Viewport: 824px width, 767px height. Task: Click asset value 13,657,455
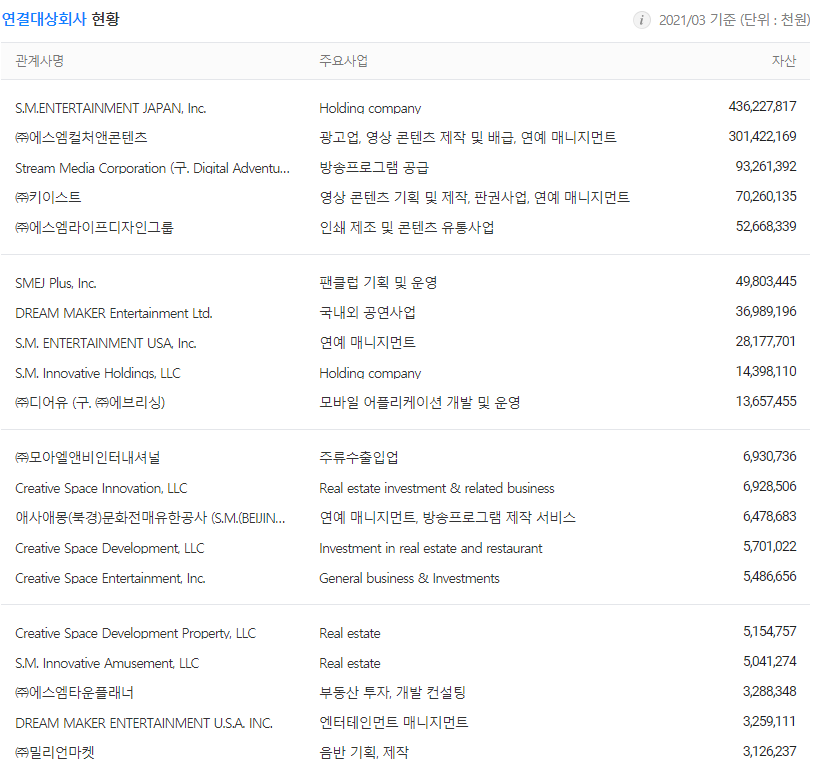pos(766,401)
